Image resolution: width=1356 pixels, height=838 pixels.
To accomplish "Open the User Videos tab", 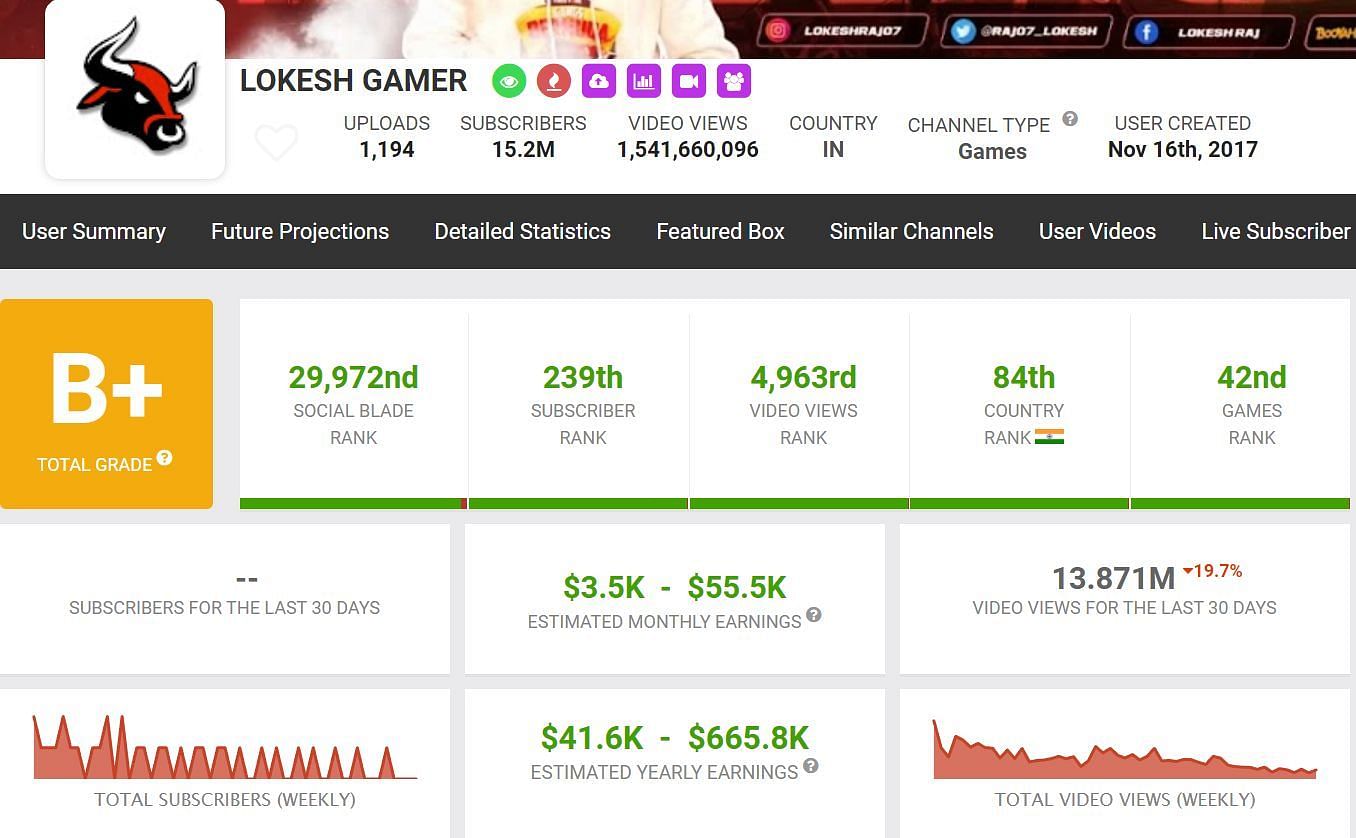I will click(x=1097, y=231).
